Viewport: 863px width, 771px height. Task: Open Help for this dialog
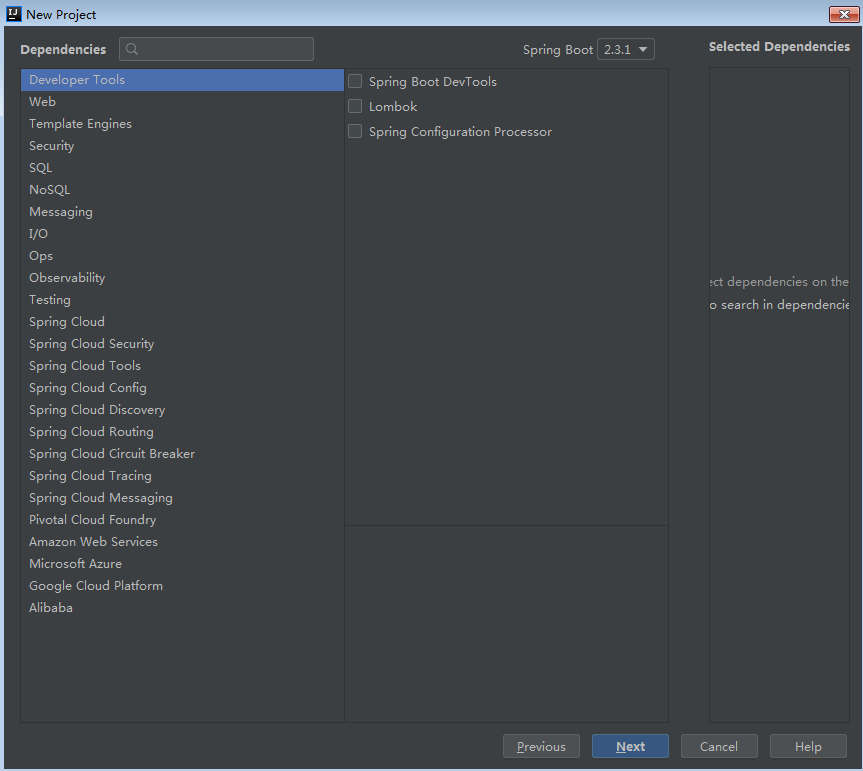pyautogui.click(x=808, y=746)
